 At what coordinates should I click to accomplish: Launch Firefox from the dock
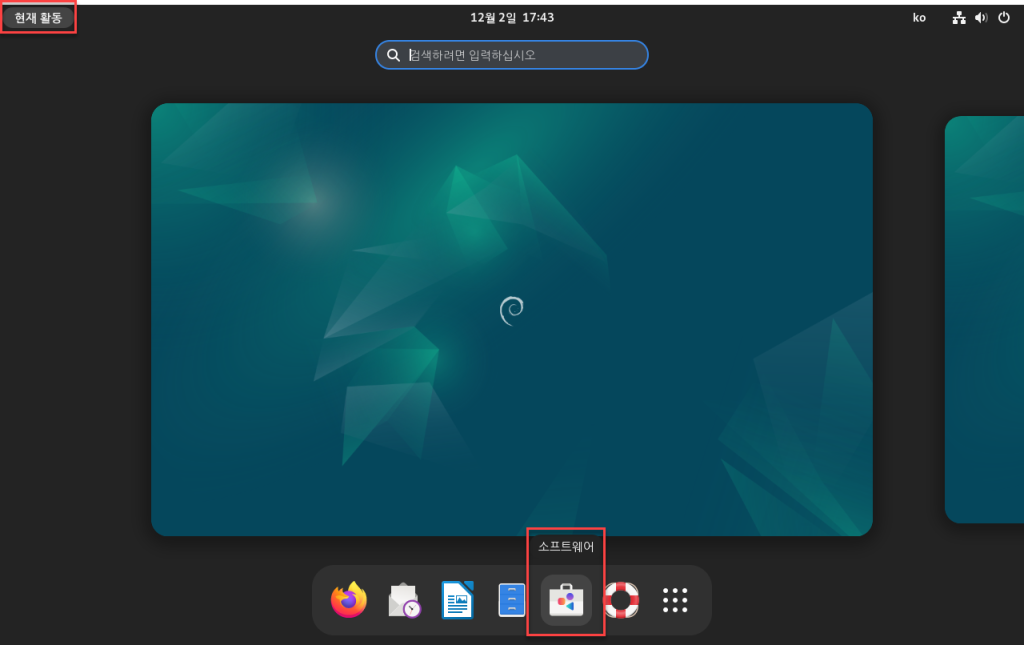pyautogui.click(x=349, y=600)
